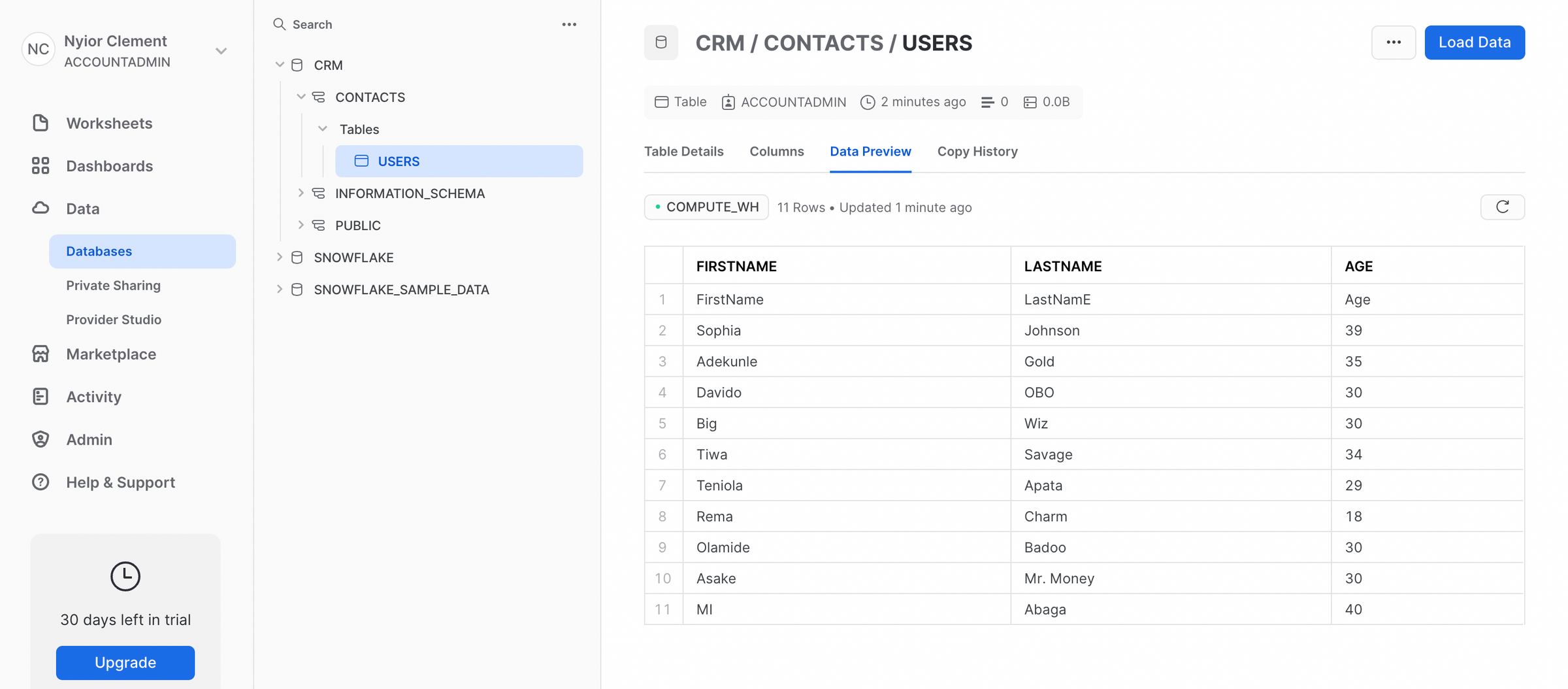
Task: Click the Dashboards grid icon
Action: [41, 166]
